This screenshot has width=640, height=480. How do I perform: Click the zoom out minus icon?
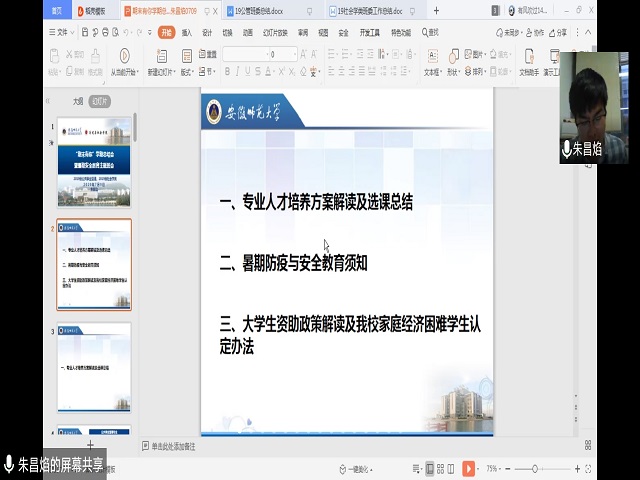point(506,468)
